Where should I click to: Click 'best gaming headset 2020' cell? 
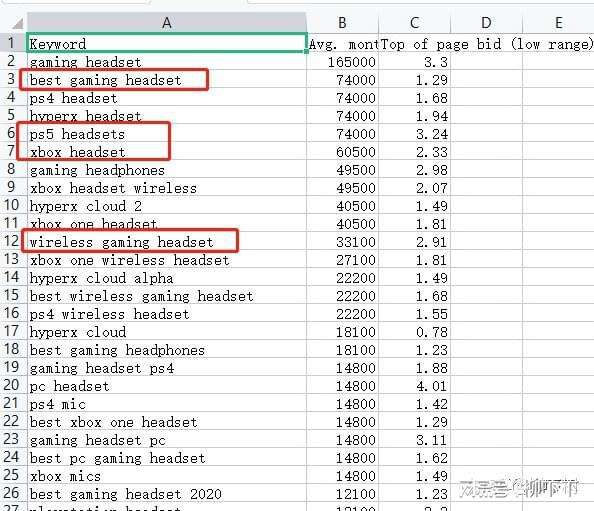(167, 494)
